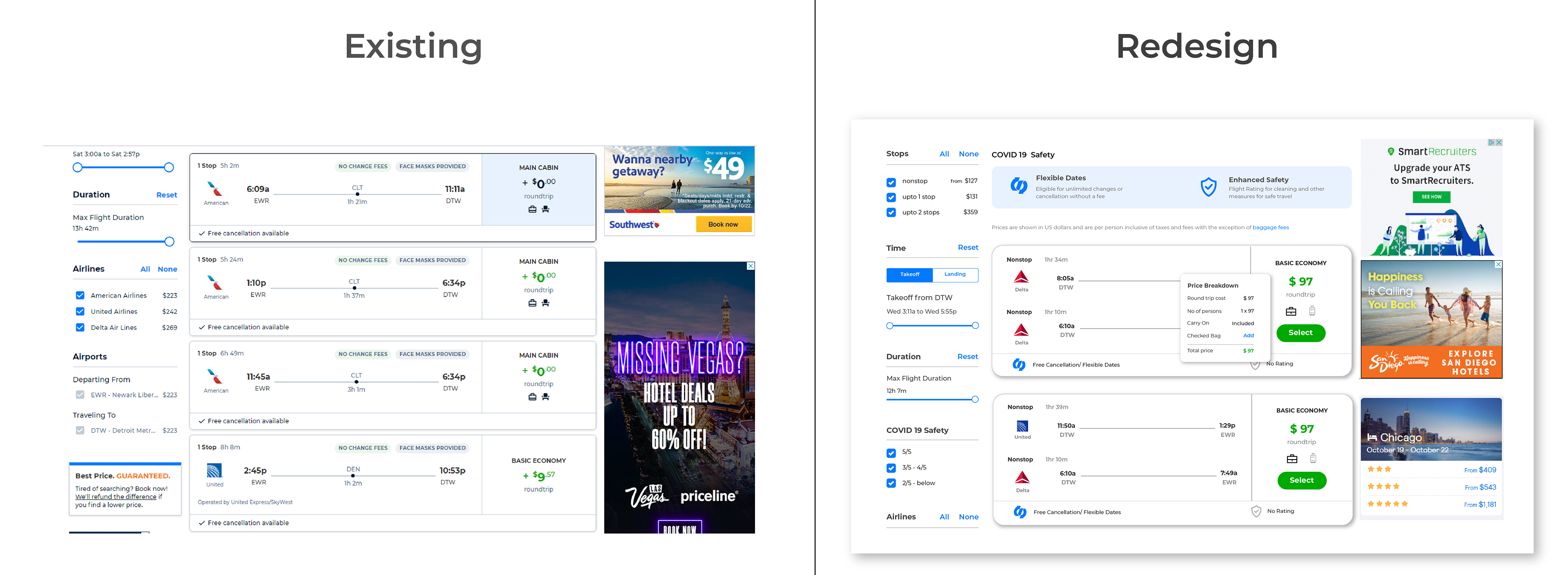The image size is (1568, 575).
Task: Click seat icon on second American flight
Action: click(546, 302)
